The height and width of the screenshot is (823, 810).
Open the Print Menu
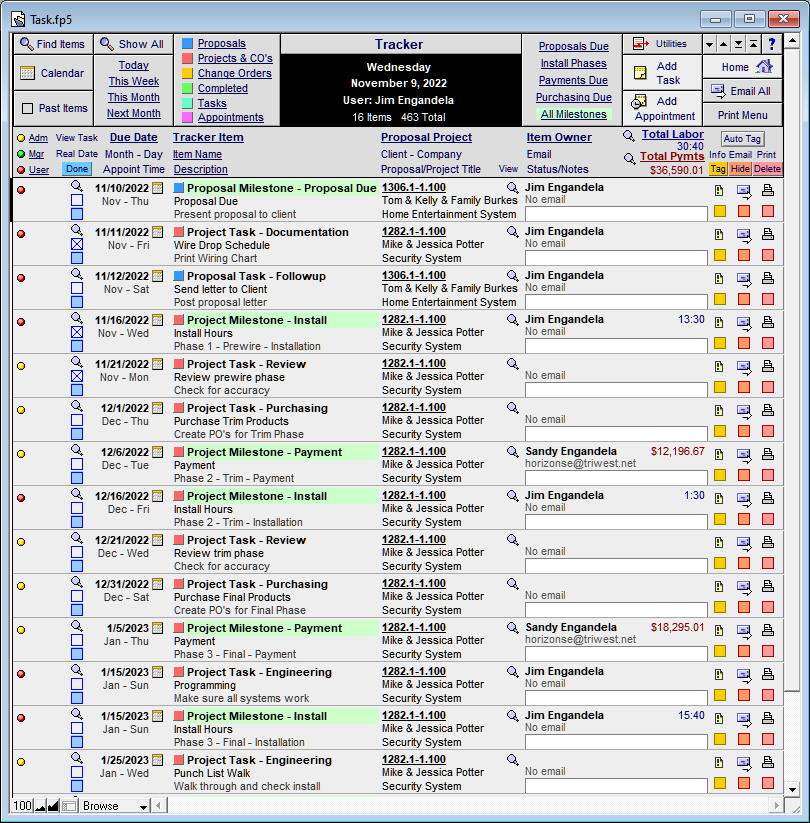tap(743, 115)
